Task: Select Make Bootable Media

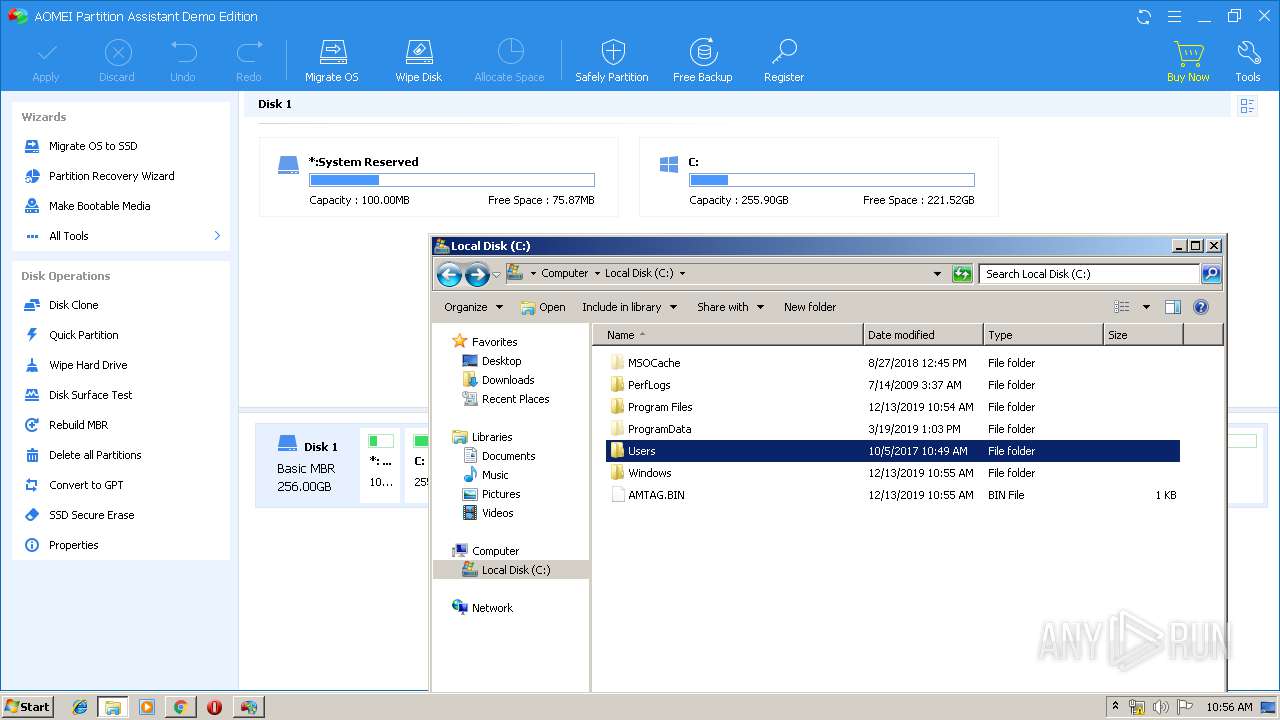Action: [x=99, y=206]
